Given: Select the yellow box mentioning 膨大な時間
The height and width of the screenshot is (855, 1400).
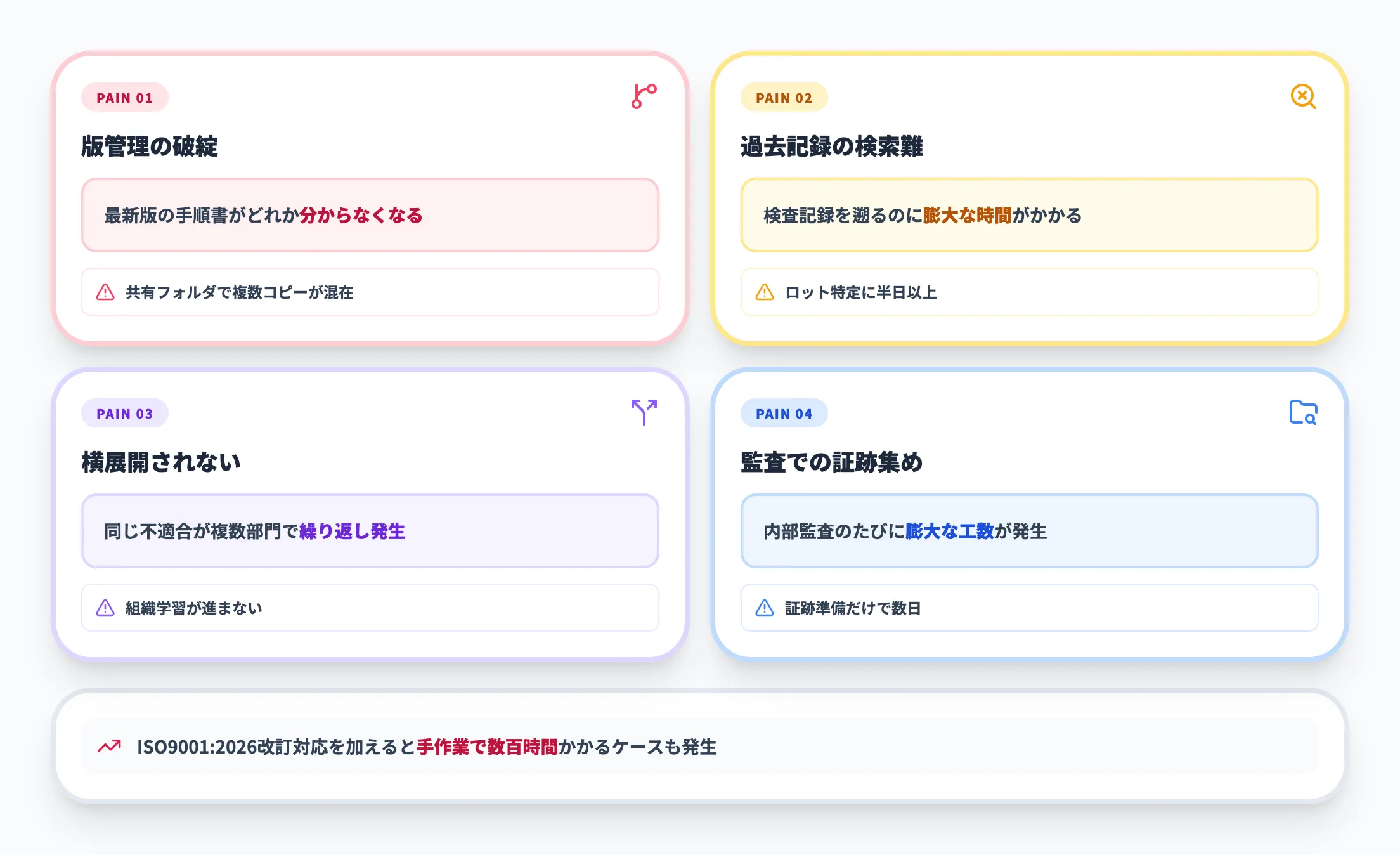Looking at the screenshot, I should pyautogui.click(x=1030, y=216).
